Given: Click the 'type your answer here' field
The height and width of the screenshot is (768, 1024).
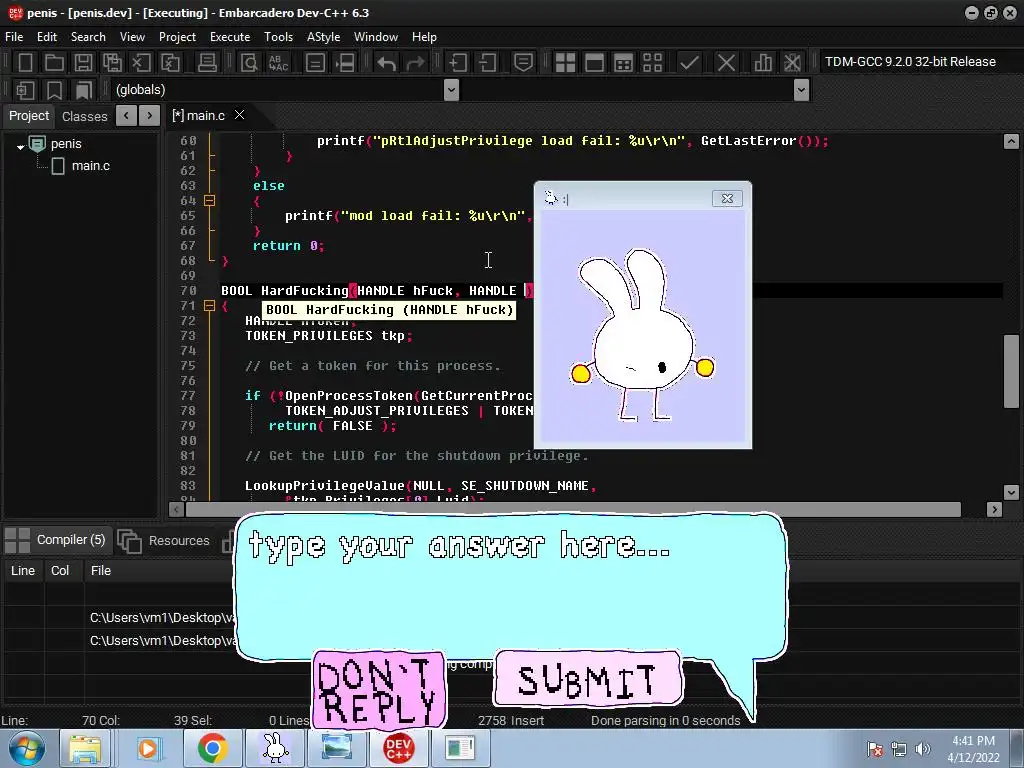Looking at the screenshot, I should [511, 585].
